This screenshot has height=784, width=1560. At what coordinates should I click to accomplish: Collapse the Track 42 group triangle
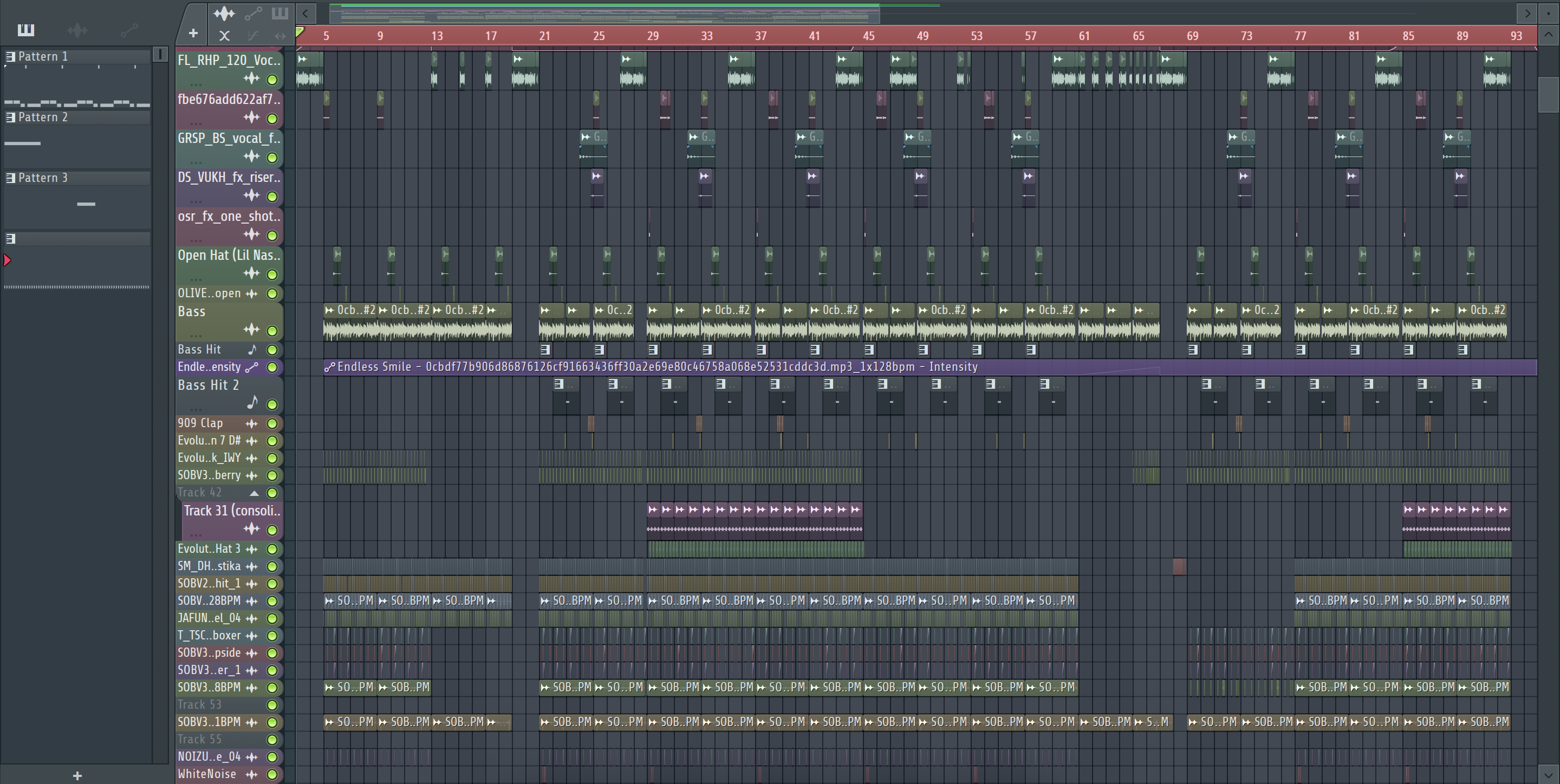coord(255,493)
